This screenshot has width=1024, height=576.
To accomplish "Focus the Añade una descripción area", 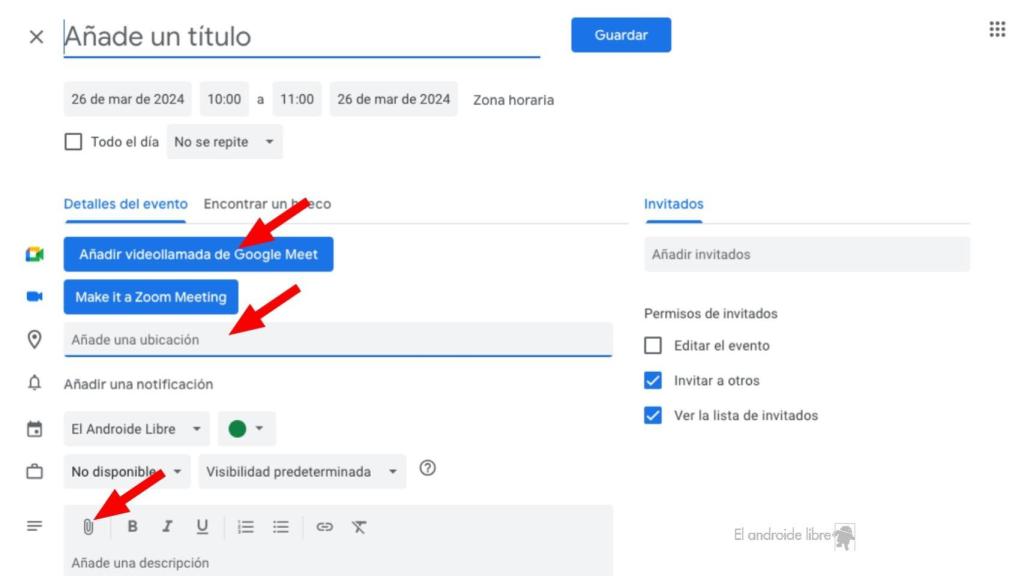I will tap(338, 562).
